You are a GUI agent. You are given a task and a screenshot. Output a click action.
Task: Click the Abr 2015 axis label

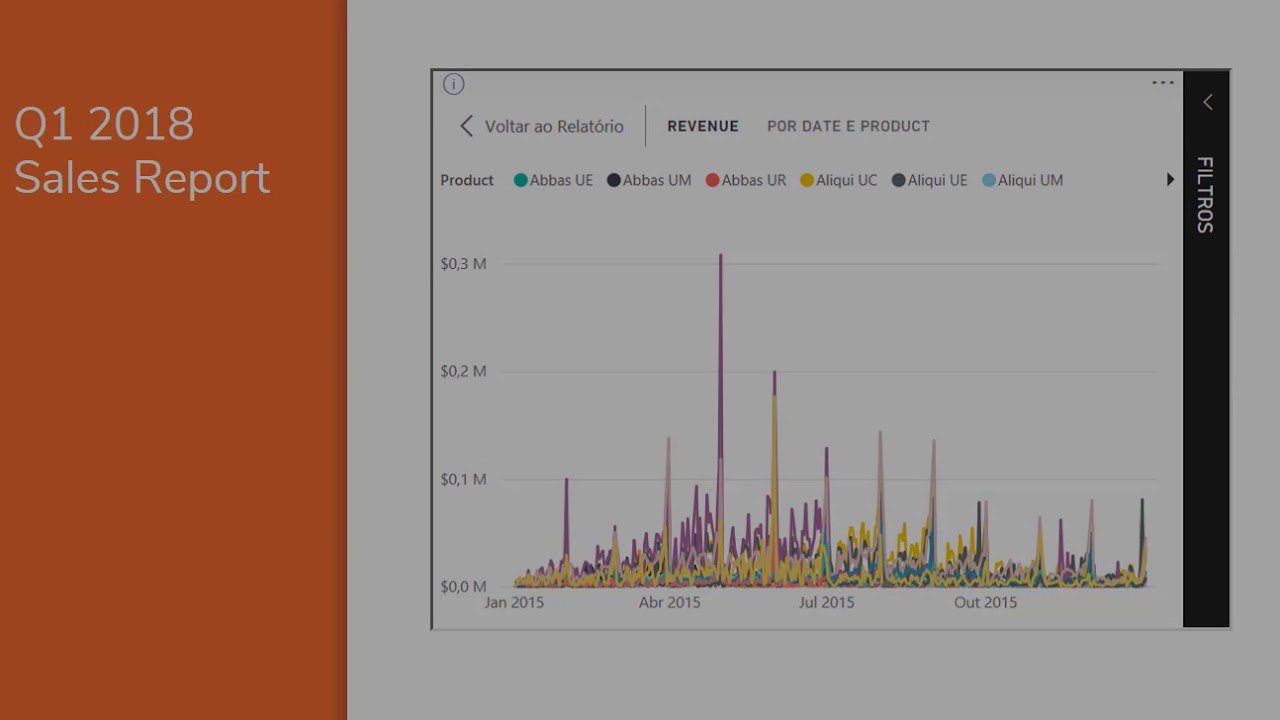coord(669,602)
